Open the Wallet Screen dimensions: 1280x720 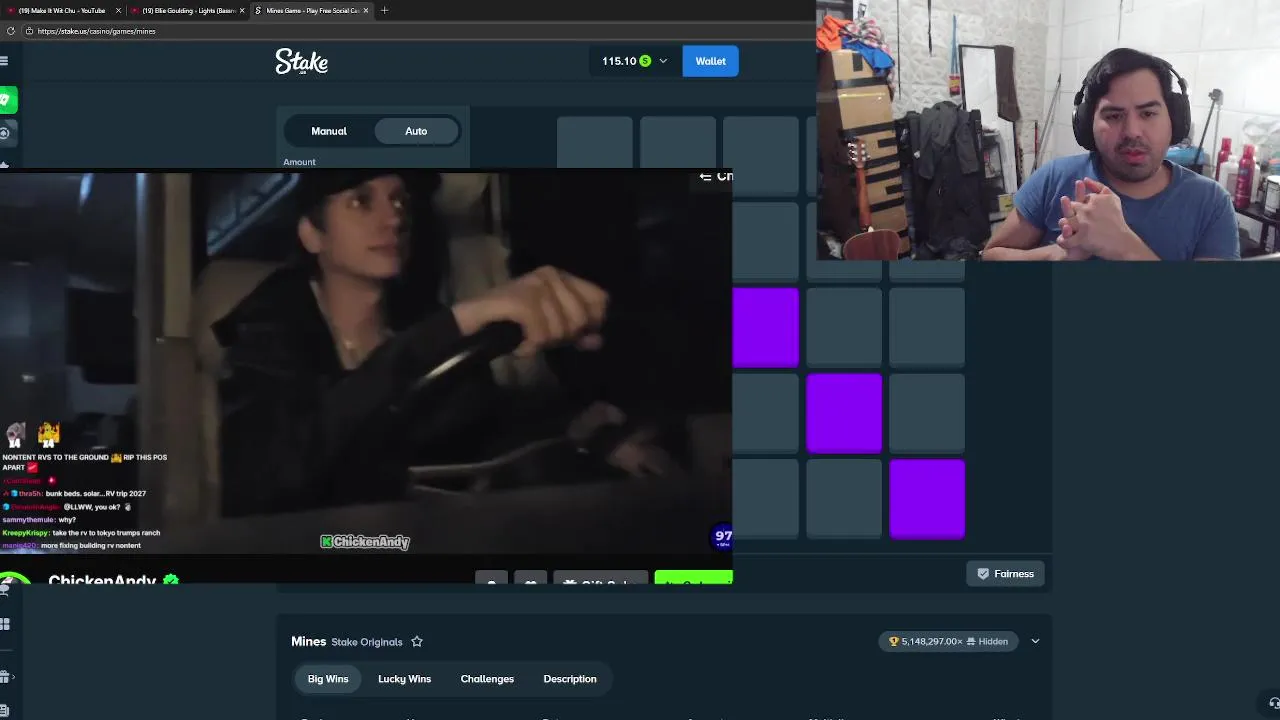[x=710, y=61]
